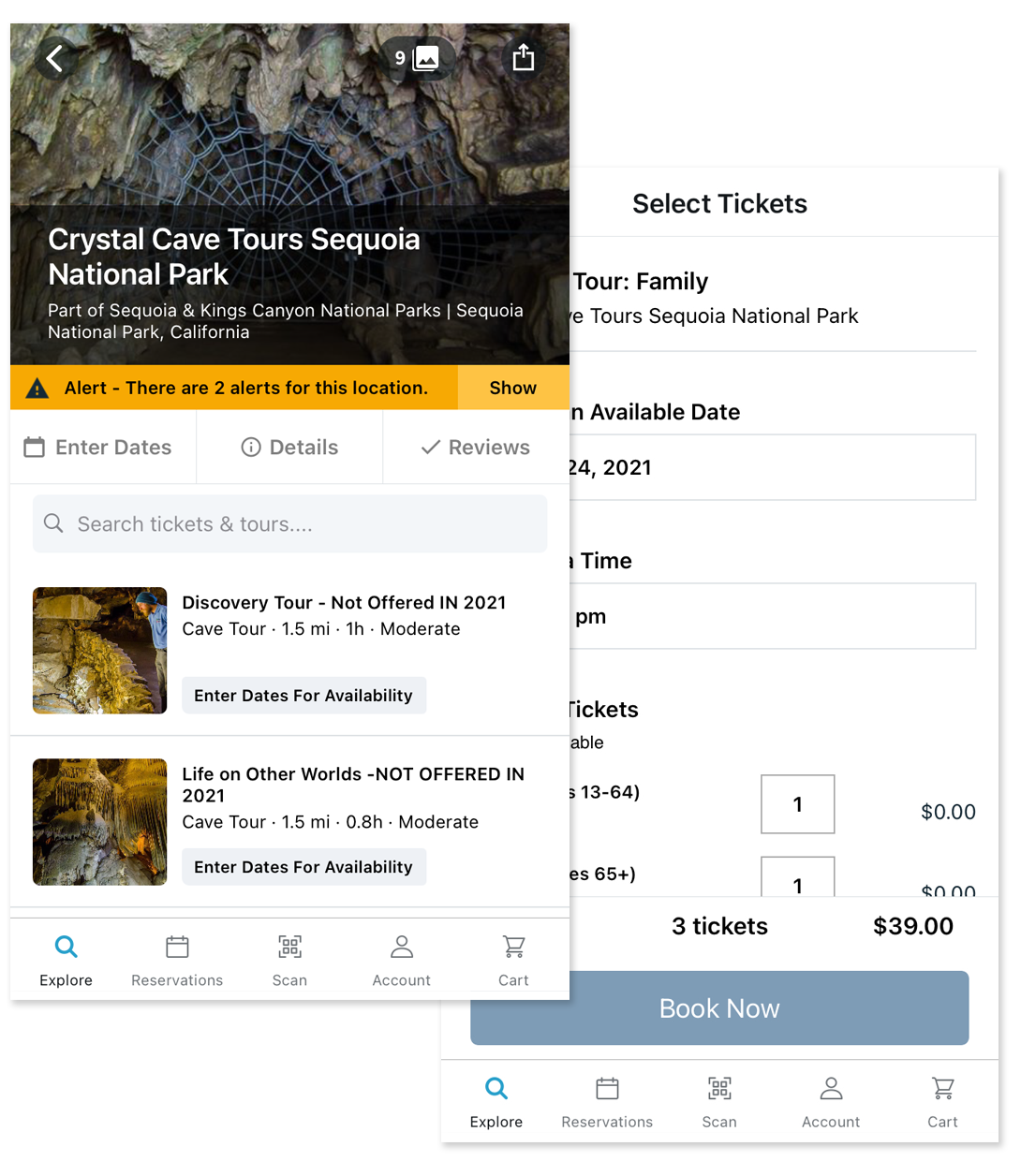Switch to the Details tab

pyautogui.click(x=289, y=448)
